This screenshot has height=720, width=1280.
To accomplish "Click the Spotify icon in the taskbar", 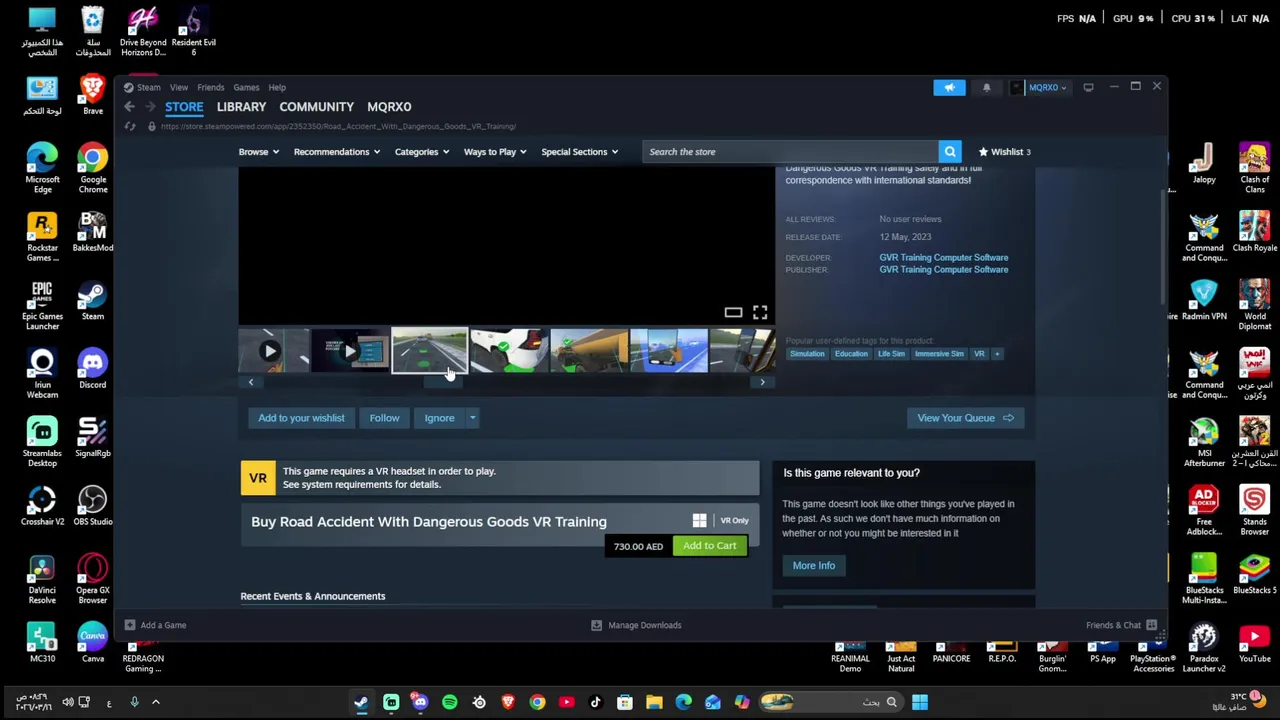I will coord(449,702).
